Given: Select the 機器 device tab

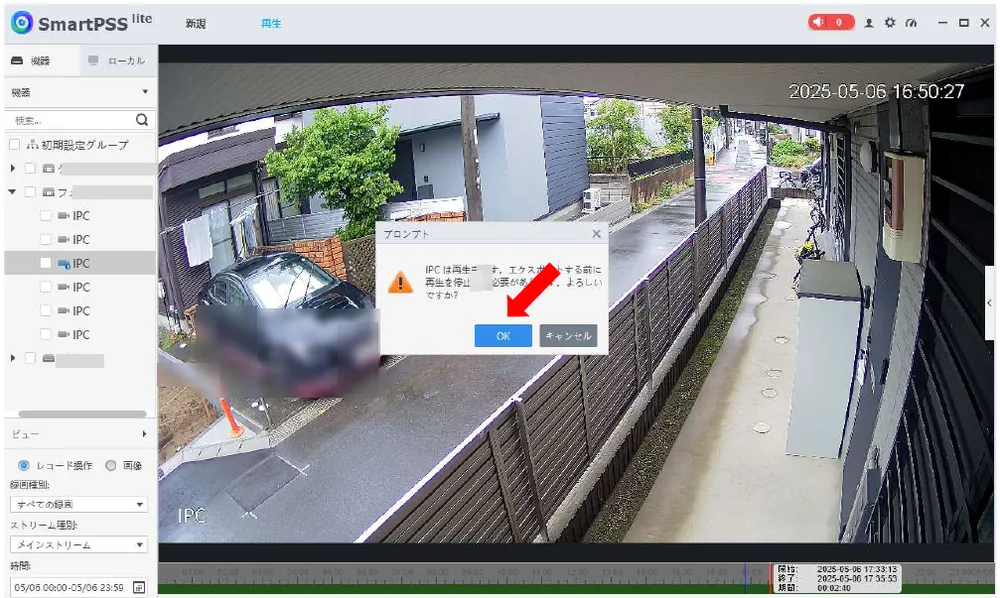Looking at the screenshot, I should (41, 61).
